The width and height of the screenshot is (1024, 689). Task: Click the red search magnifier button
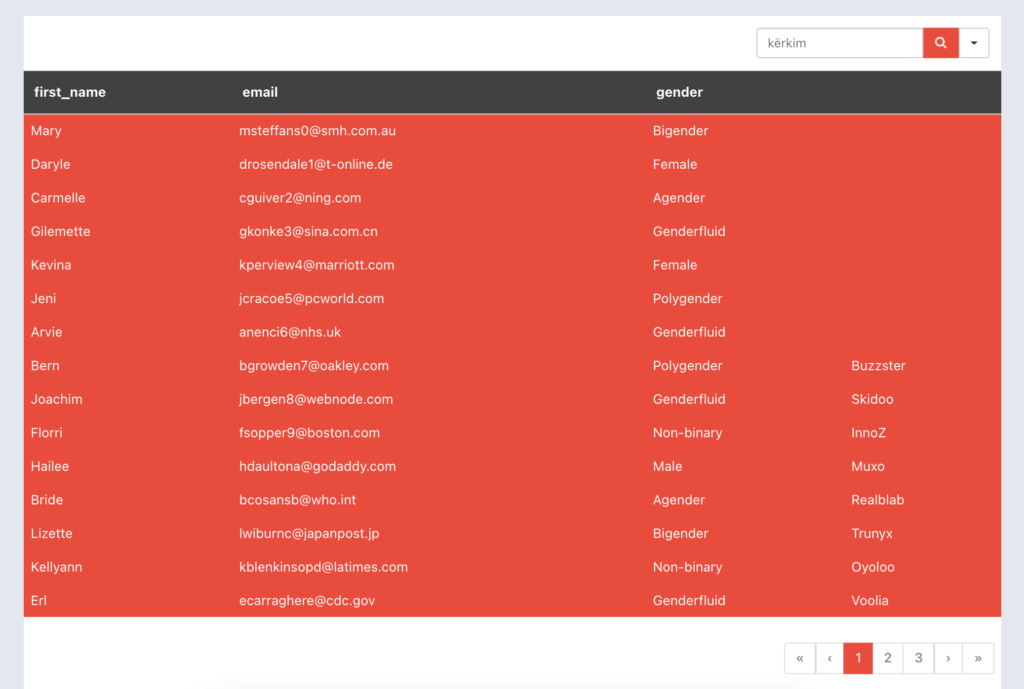pos(940,43)
